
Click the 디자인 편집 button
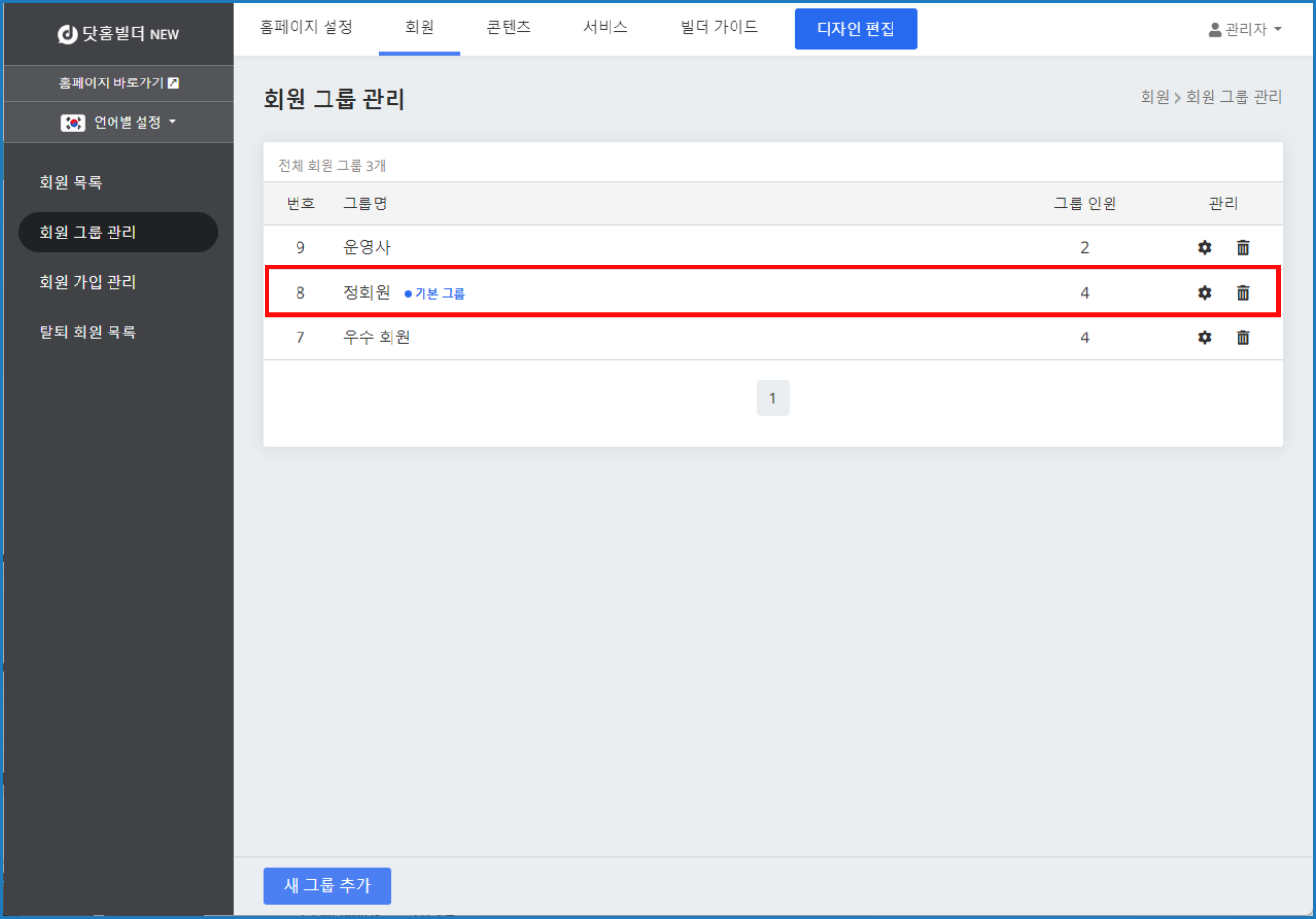[x=855, y=29]
